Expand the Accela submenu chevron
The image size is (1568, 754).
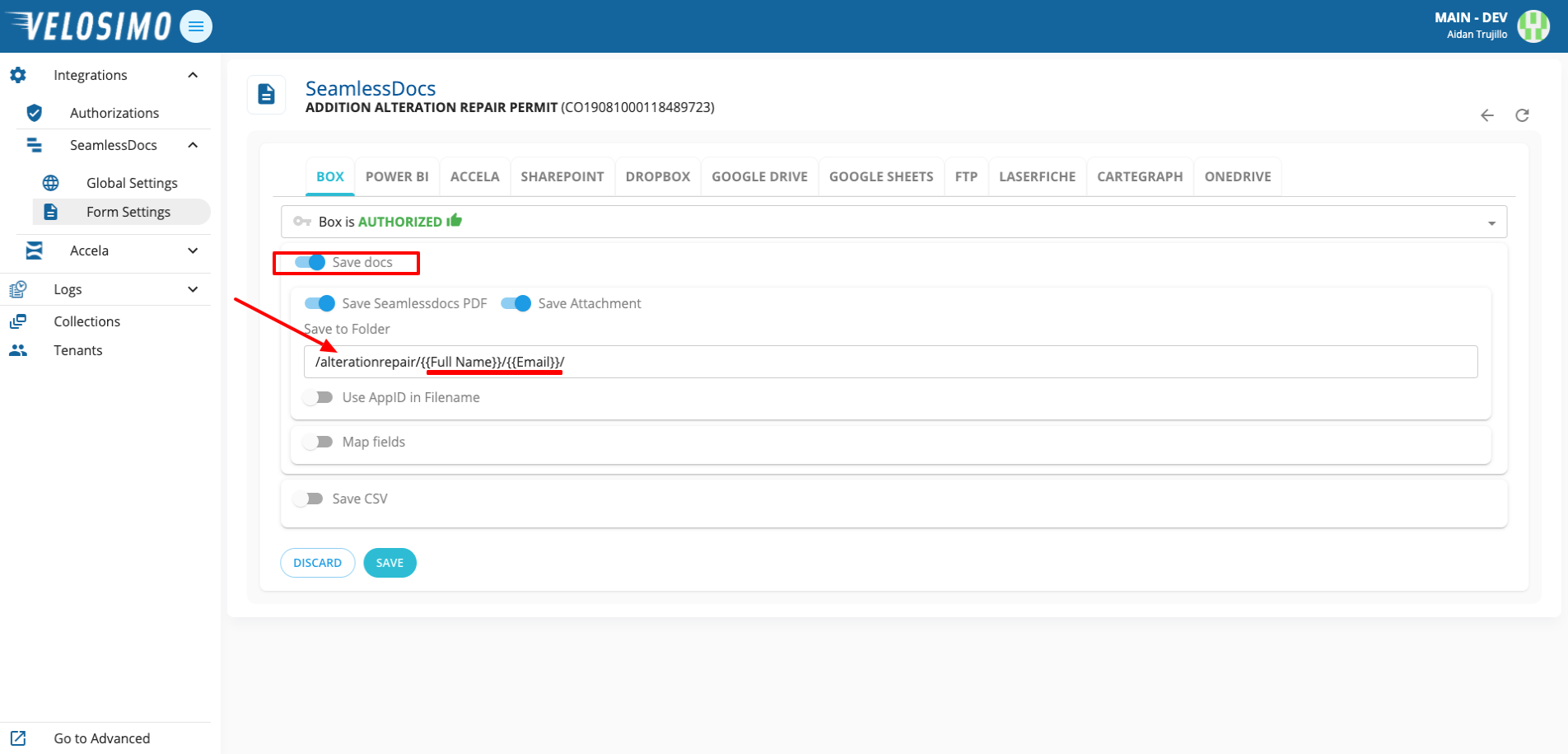(x=193, y=251)
